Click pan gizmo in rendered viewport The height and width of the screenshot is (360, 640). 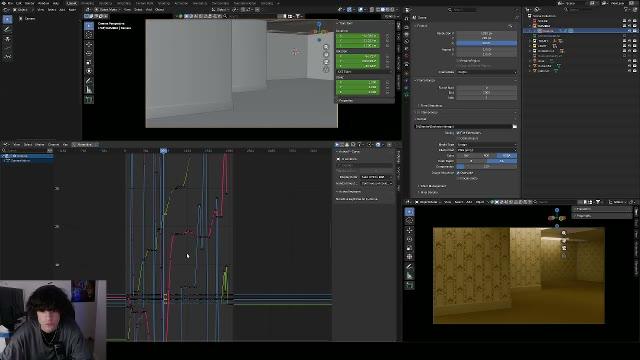click(564, 240)
